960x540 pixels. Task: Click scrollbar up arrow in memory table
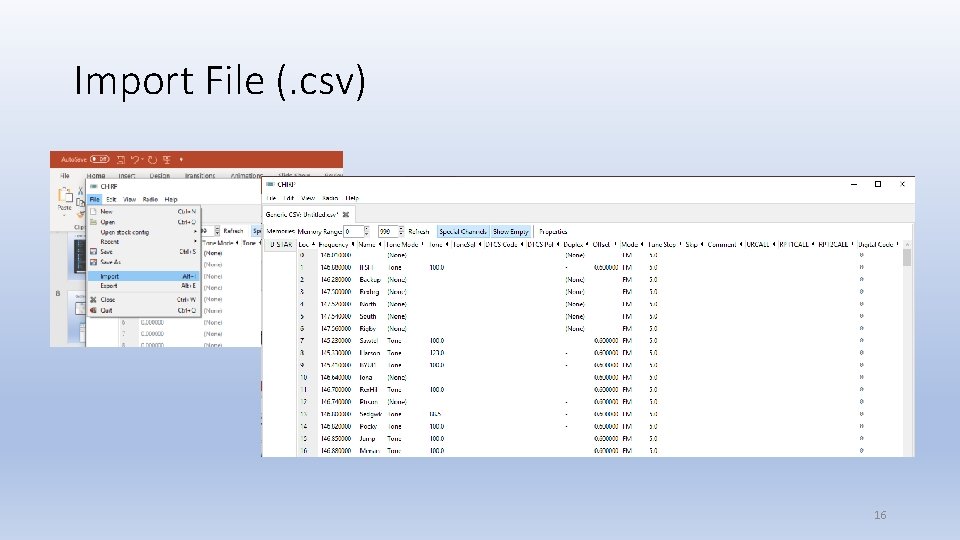[907, 244]
